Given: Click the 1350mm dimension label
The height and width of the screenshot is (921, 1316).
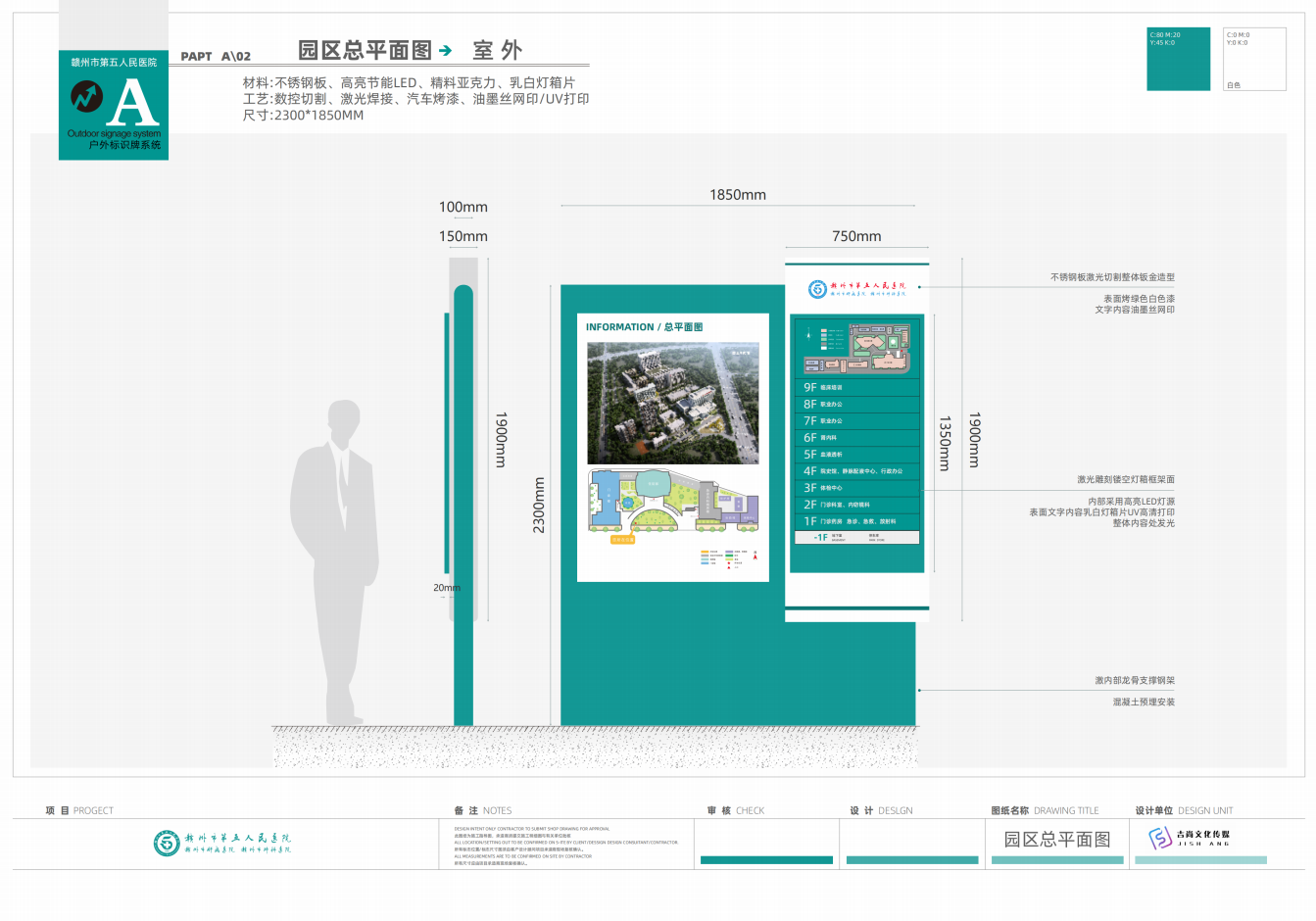Looking at the screenshot, I should 945,443.
